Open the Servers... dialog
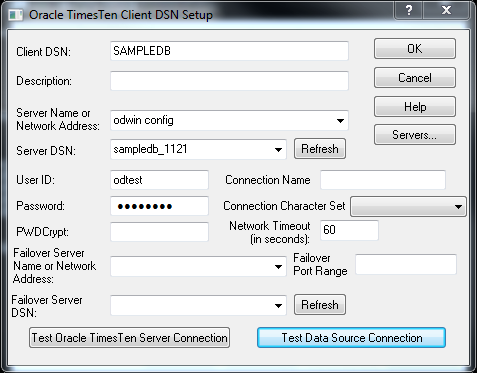 pos(415,135)
